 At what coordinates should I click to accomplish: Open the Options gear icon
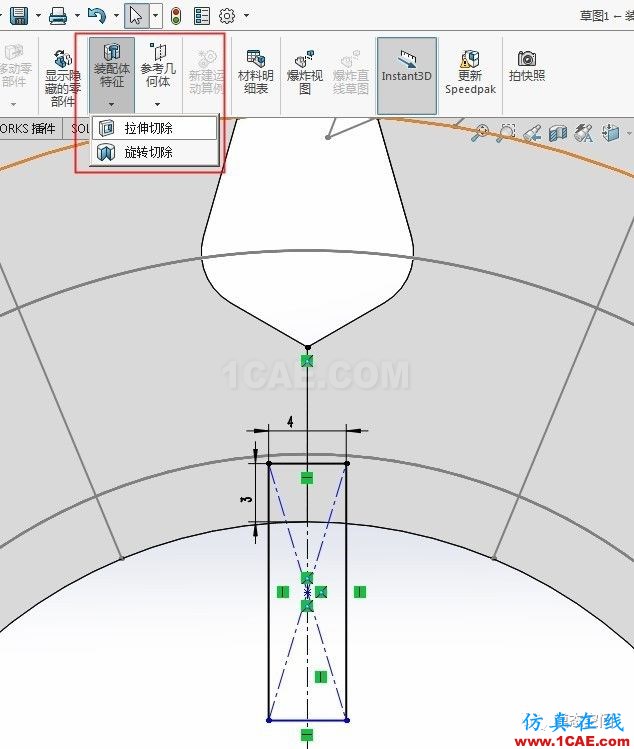pyautogui.click(x=227, y=16)
